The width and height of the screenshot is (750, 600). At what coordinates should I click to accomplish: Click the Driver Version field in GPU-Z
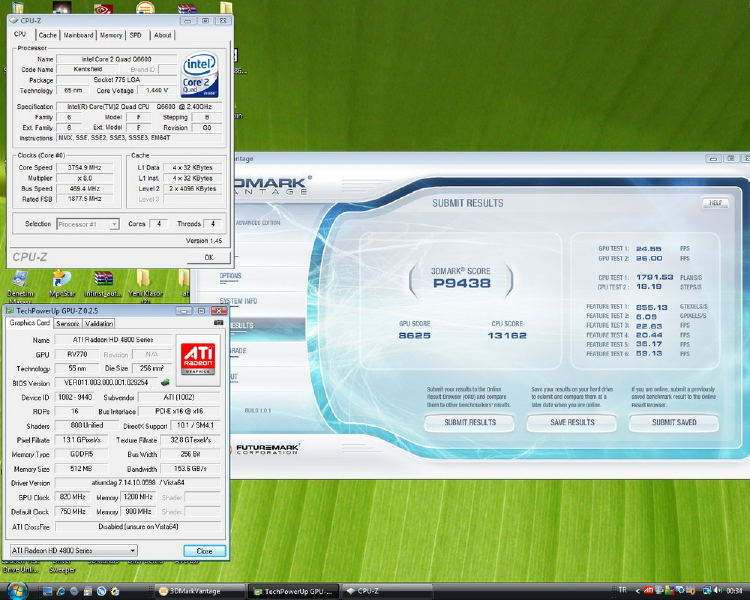(x=138, y=483)
